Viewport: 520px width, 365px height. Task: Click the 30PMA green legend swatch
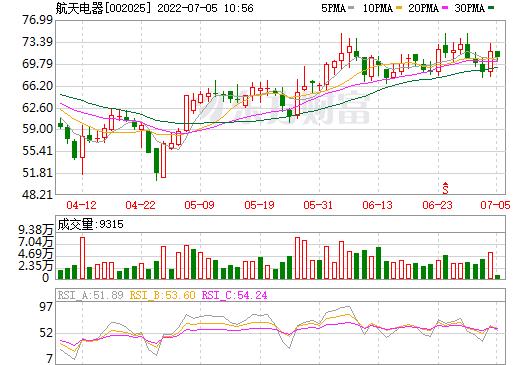point(491,8)
